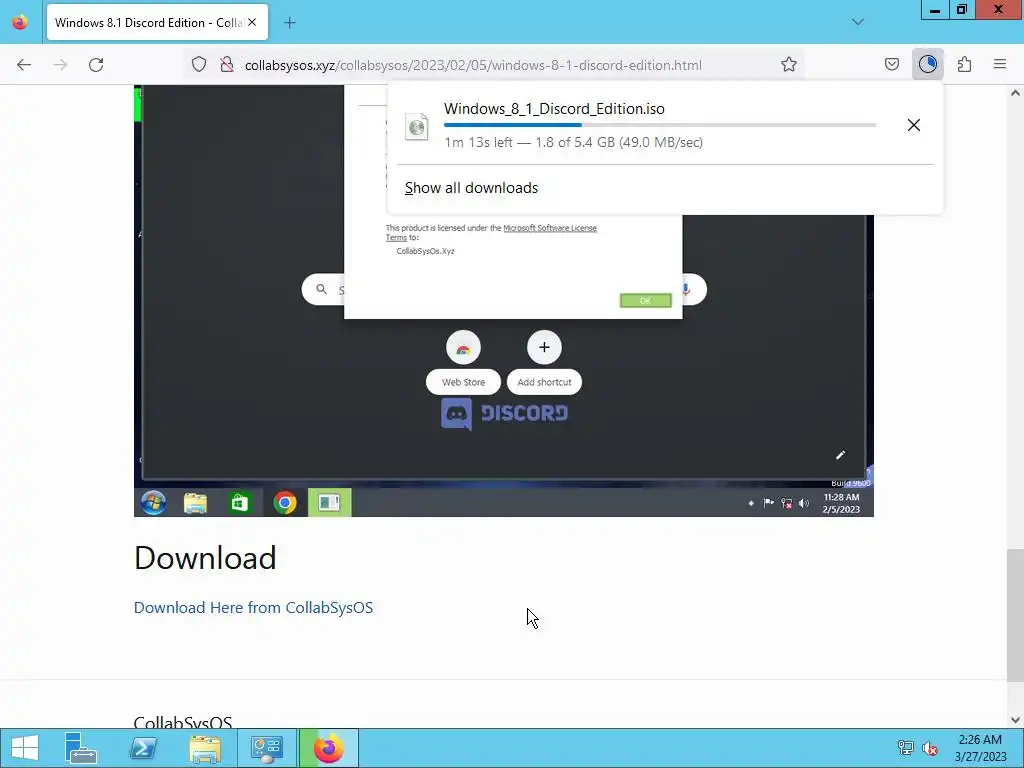Close the Windows 8.1 Discord Edition tab
This screenshot has width=1024, height=768.
(x=252, y=22)
